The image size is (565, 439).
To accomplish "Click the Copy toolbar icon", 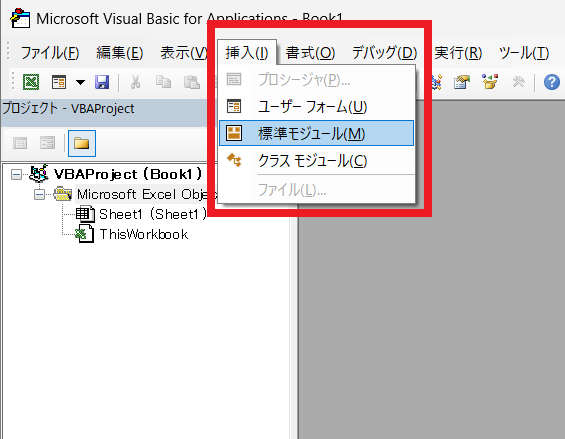I will pos(163,82).
